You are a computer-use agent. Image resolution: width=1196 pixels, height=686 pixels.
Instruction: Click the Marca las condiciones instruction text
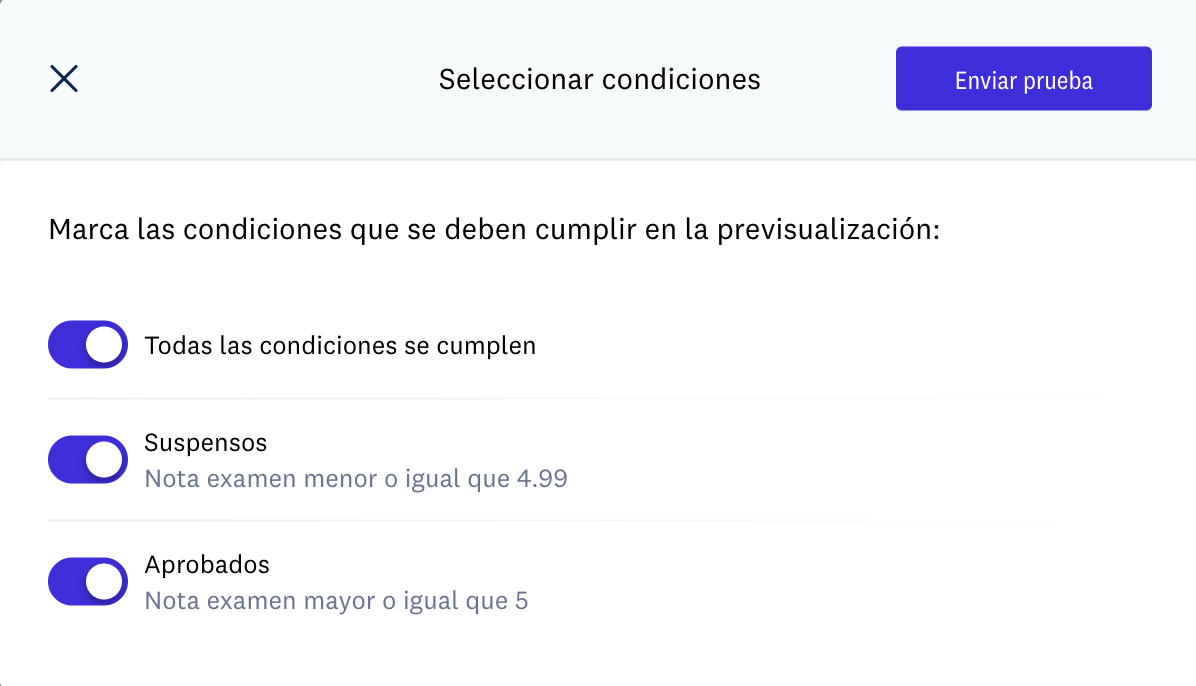pos(494,231)
